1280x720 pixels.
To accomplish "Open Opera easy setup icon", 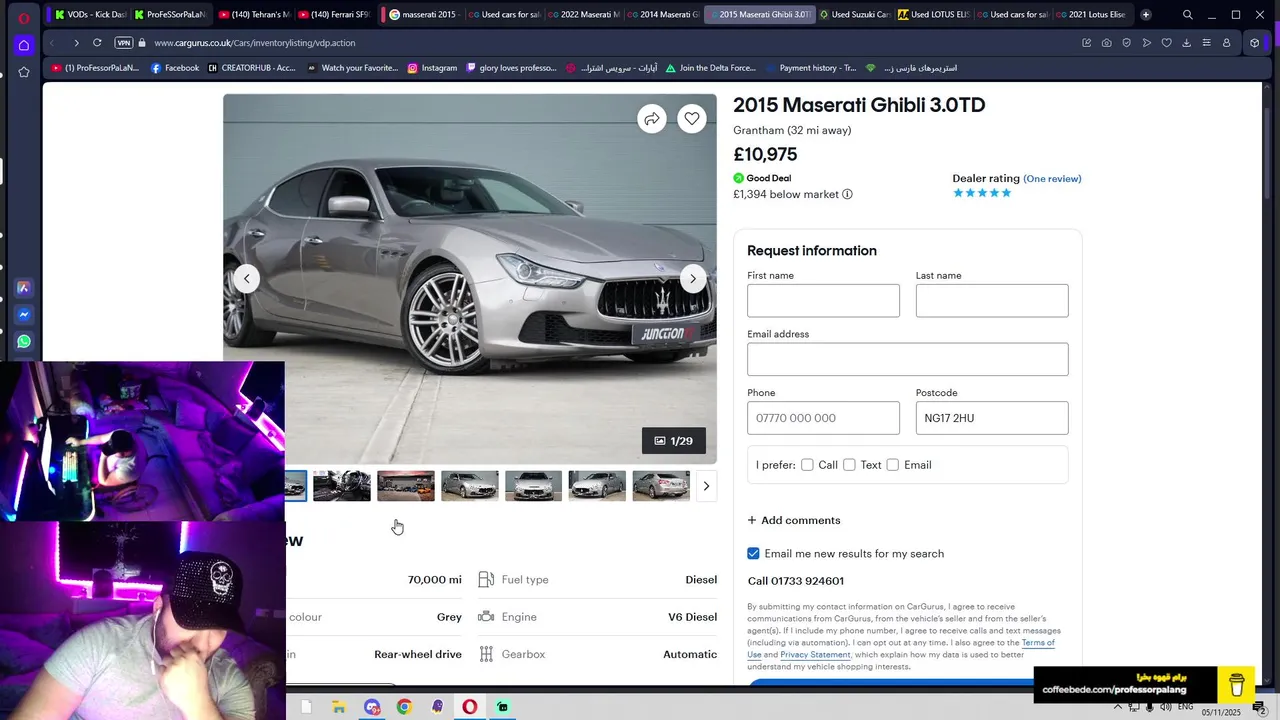I will point(1206,43).
